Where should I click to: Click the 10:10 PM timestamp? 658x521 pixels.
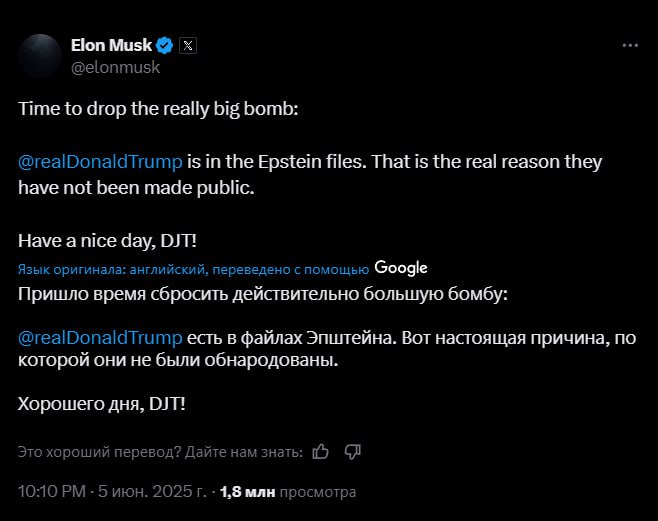(x=54, y=492)
